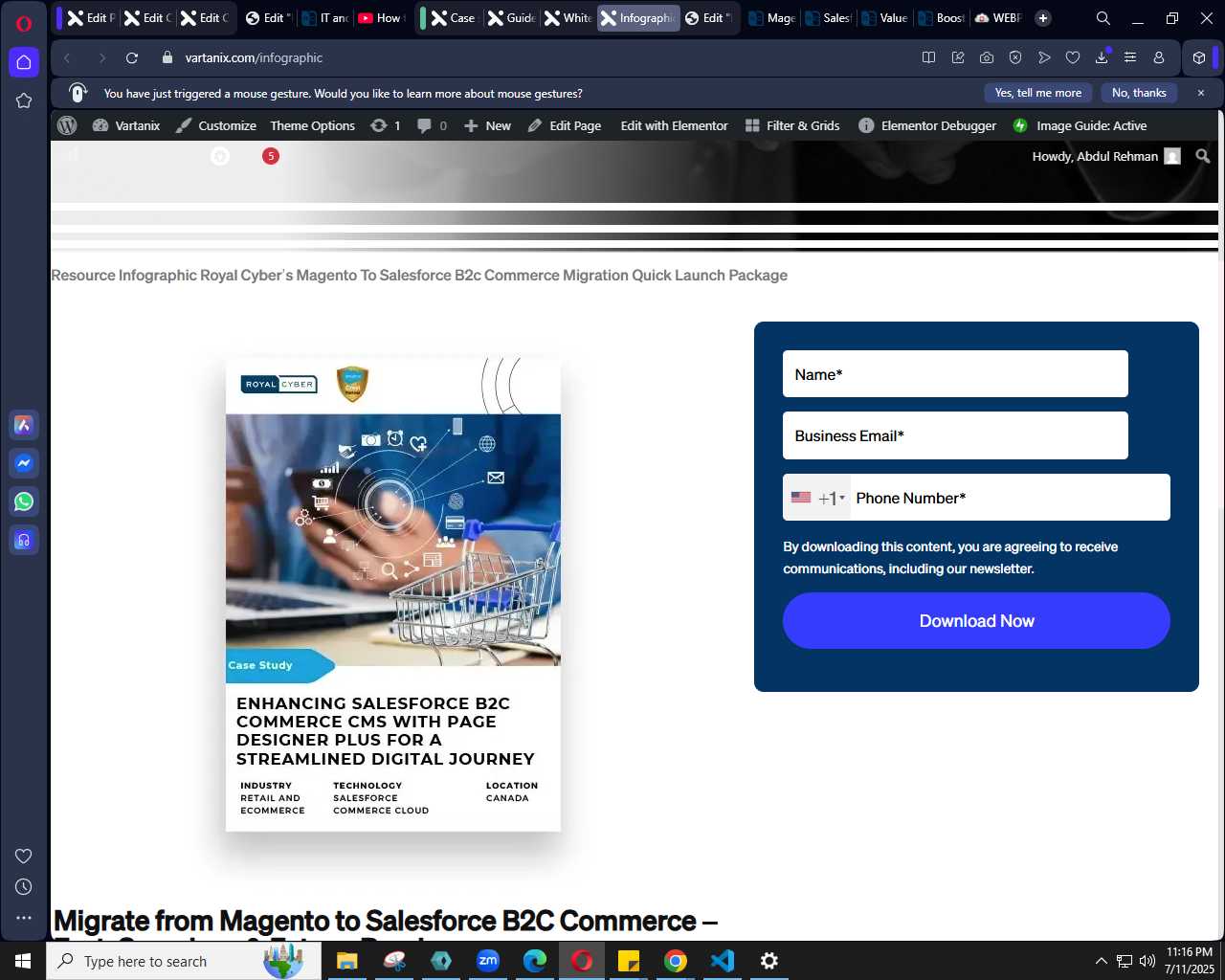Open admin bar search magnifier
This screenshot has width=1225, height=980.
[1203, 156]
